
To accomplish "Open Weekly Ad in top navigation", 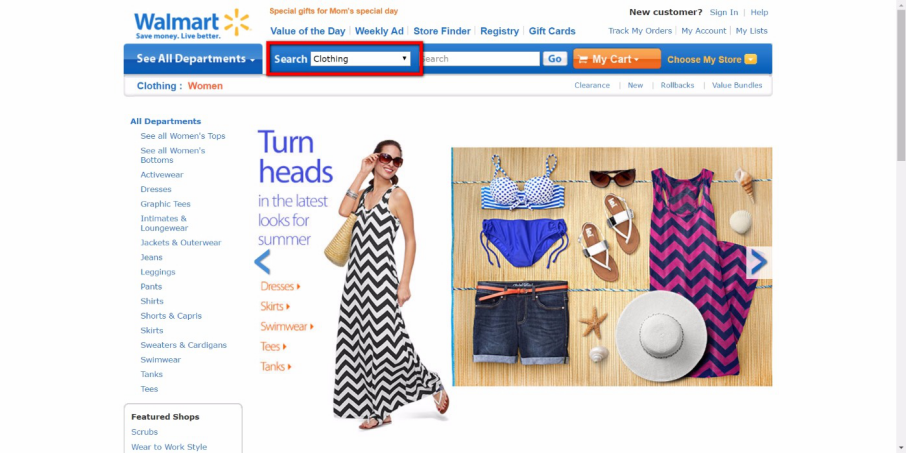I will (379, 31).
